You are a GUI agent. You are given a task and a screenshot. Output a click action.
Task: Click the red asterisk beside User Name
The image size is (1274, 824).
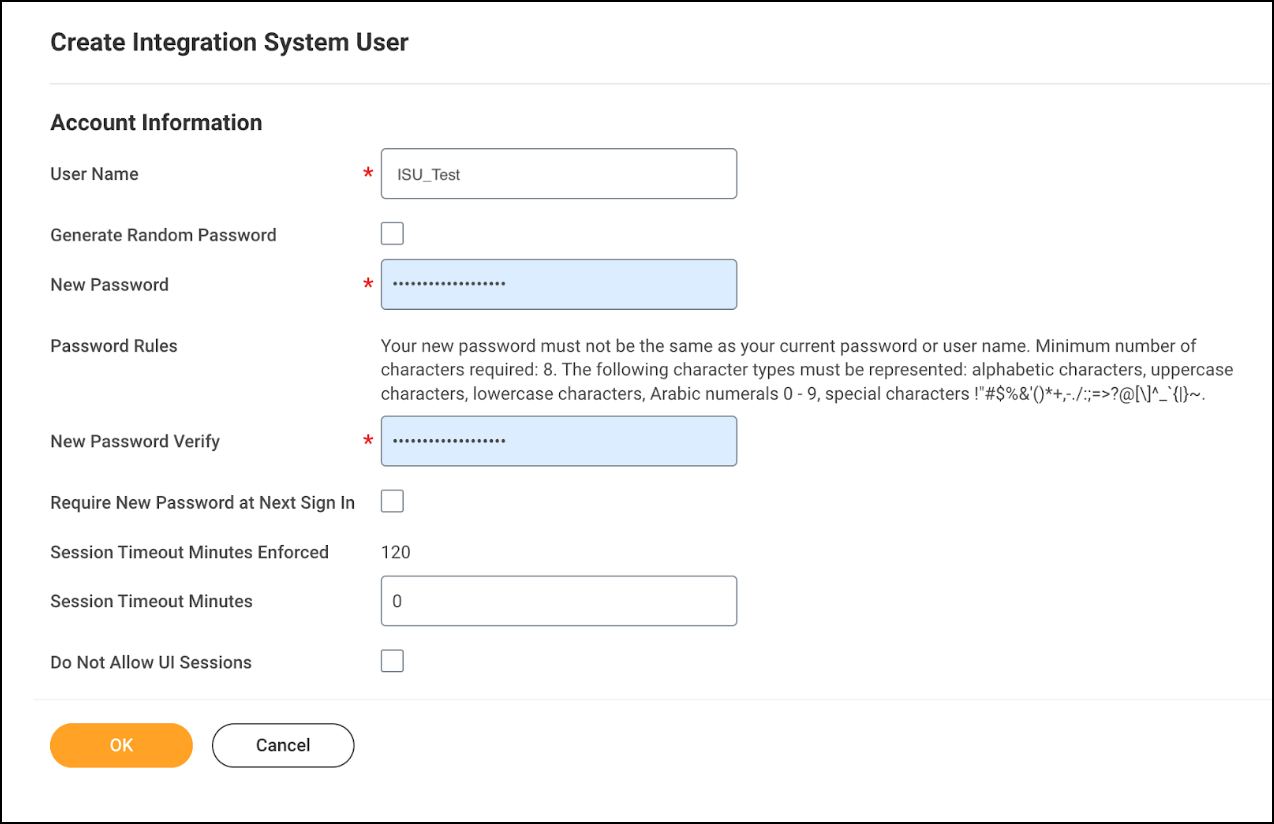point(366,171)
